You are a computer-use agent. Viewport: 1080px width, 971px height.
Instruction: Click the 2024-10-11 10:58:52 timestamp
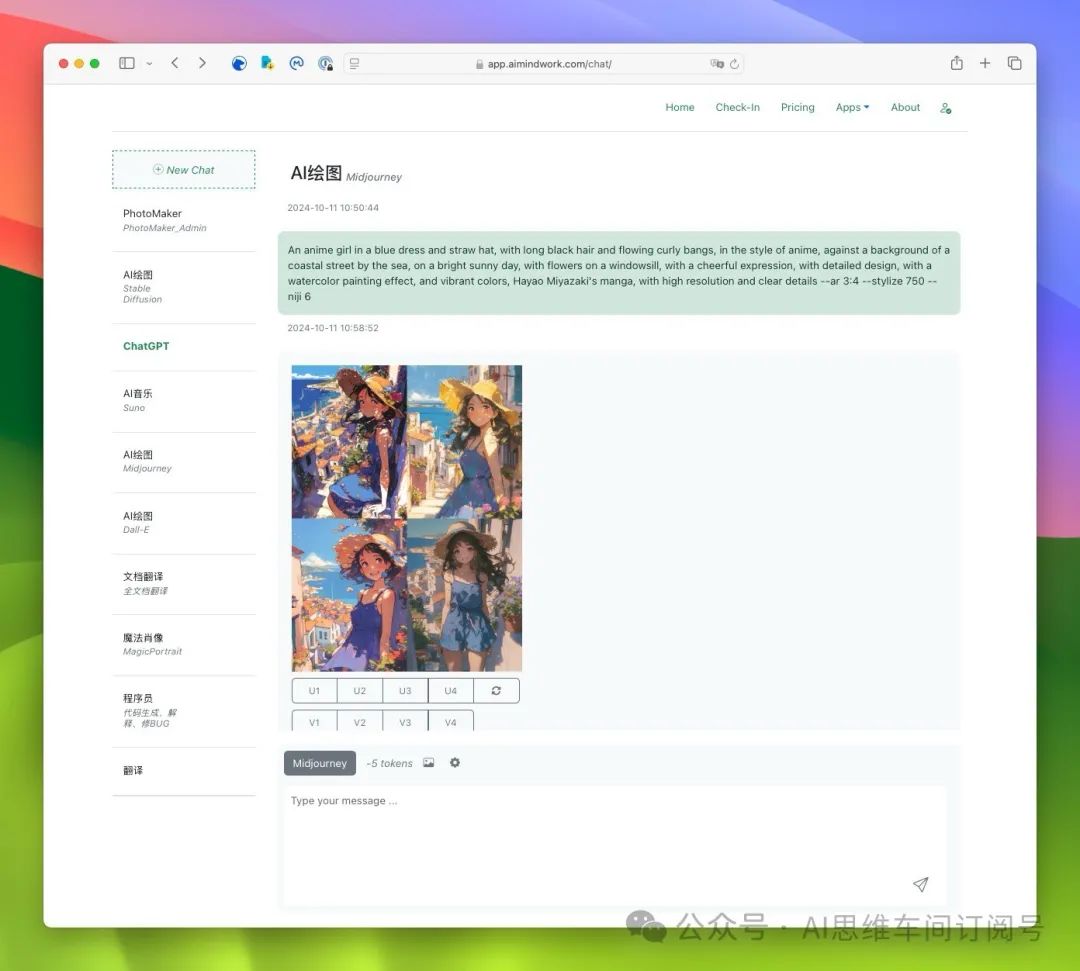coord(333,328)
